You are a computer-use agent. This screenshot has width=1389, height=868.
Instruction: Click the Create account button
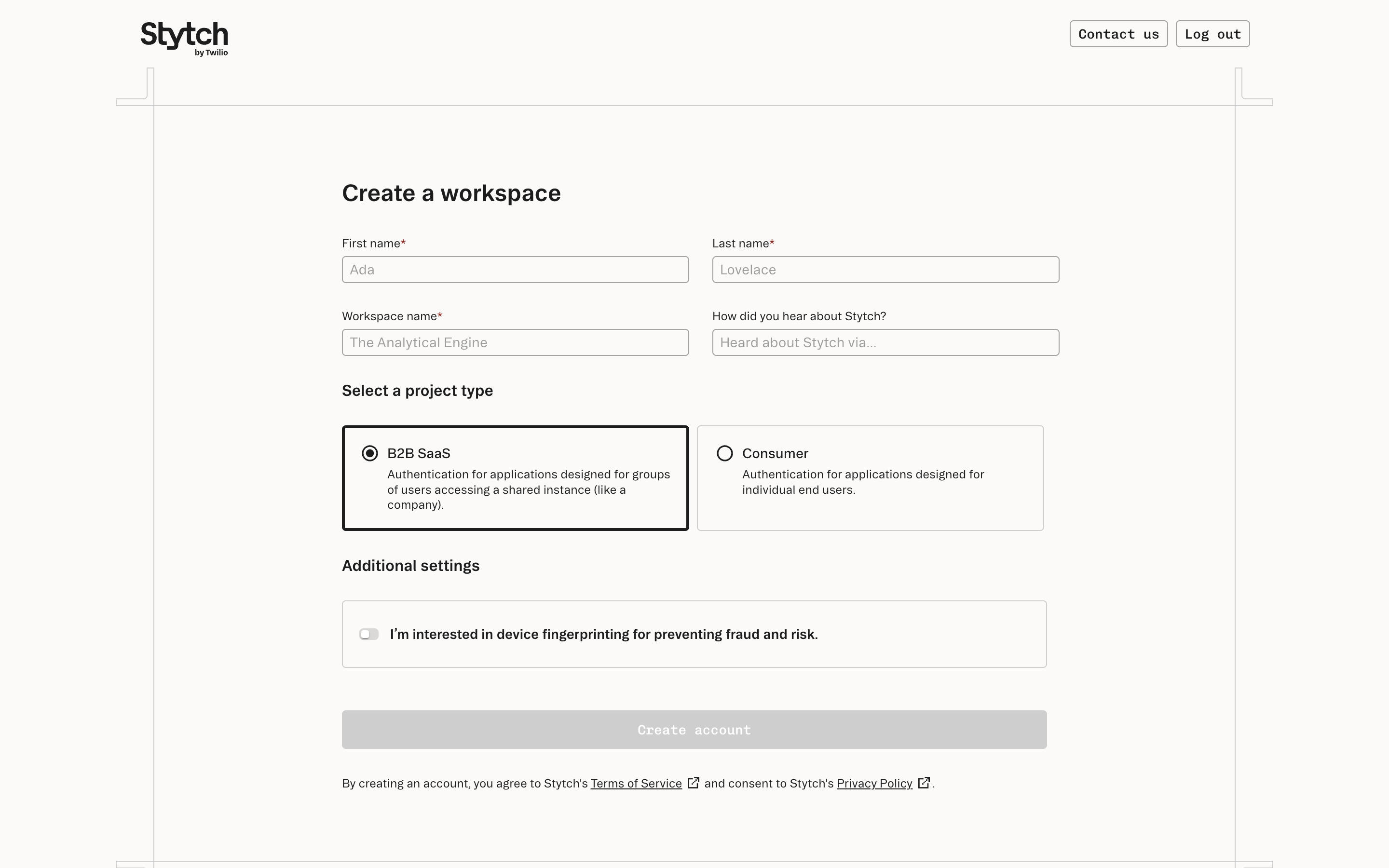tap(694, 730)
